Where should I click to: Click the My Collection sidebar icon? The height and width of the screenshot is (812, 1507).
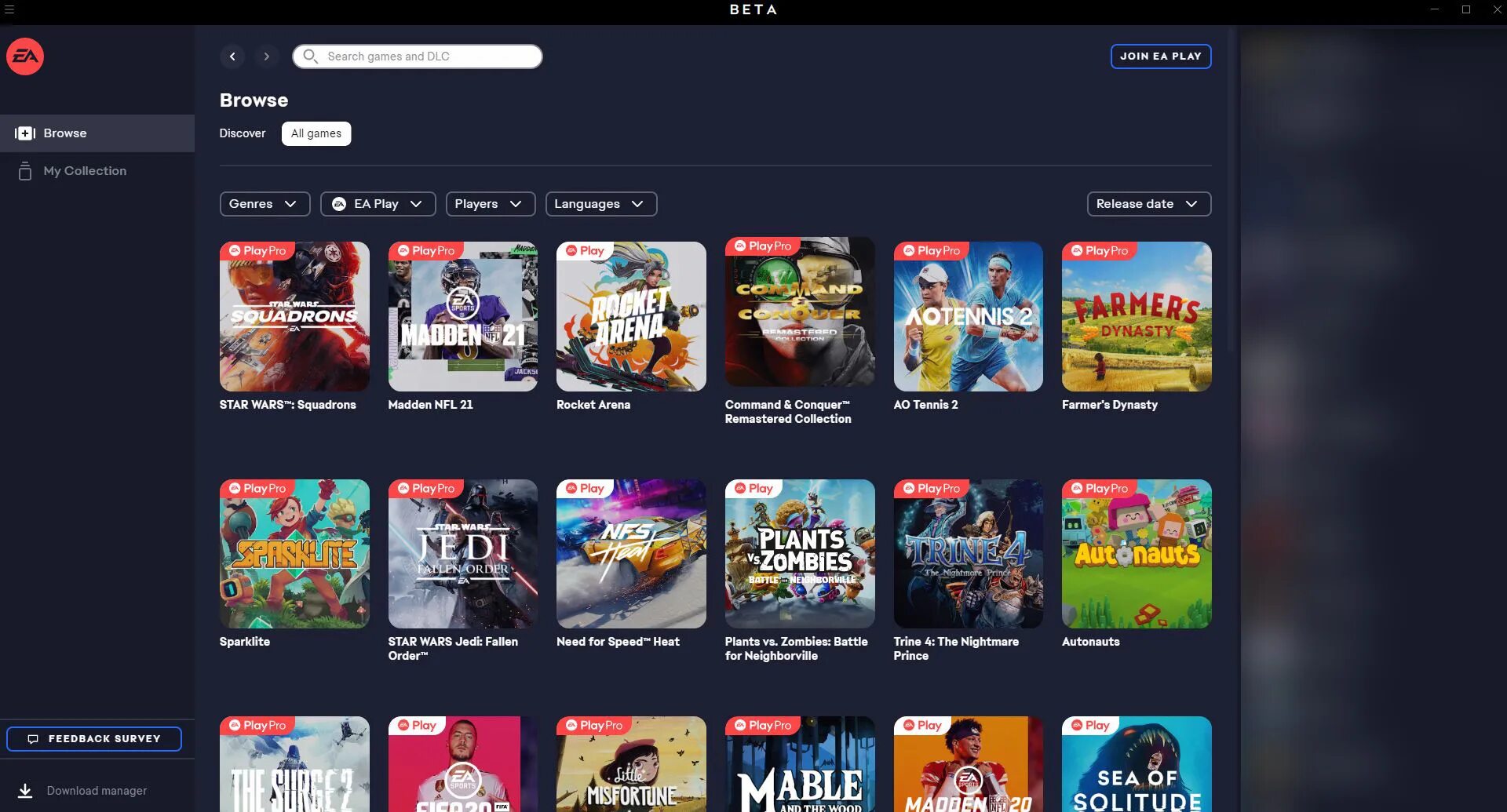(x=25, y=171)
